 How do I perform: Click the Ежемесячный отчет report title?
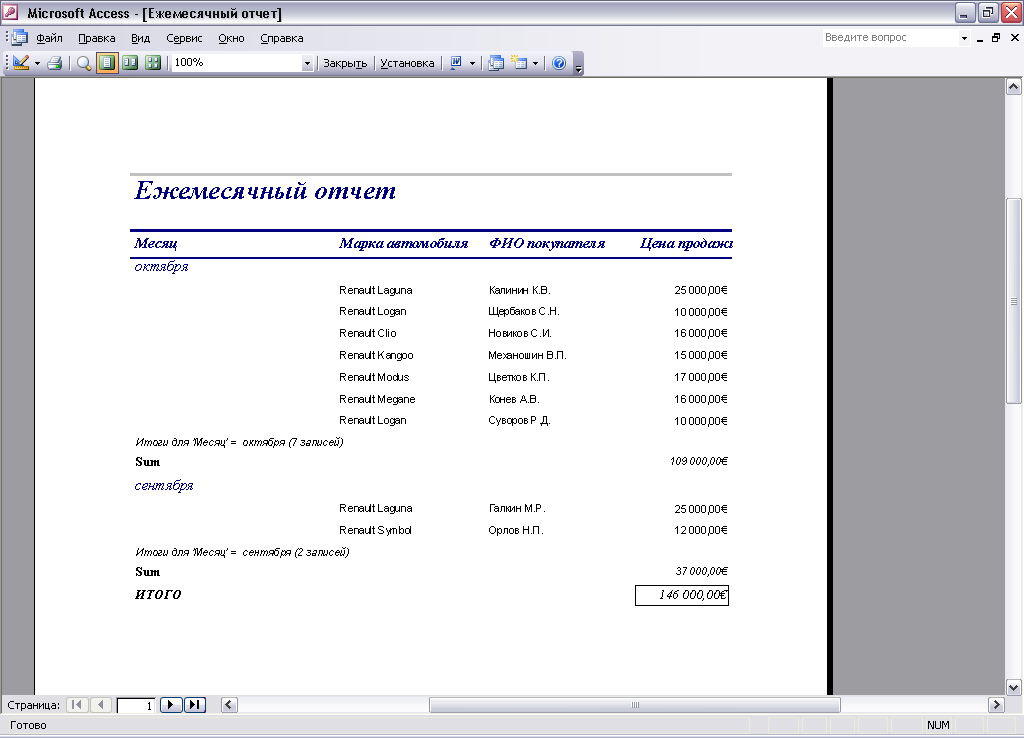[x=264, y=191]
